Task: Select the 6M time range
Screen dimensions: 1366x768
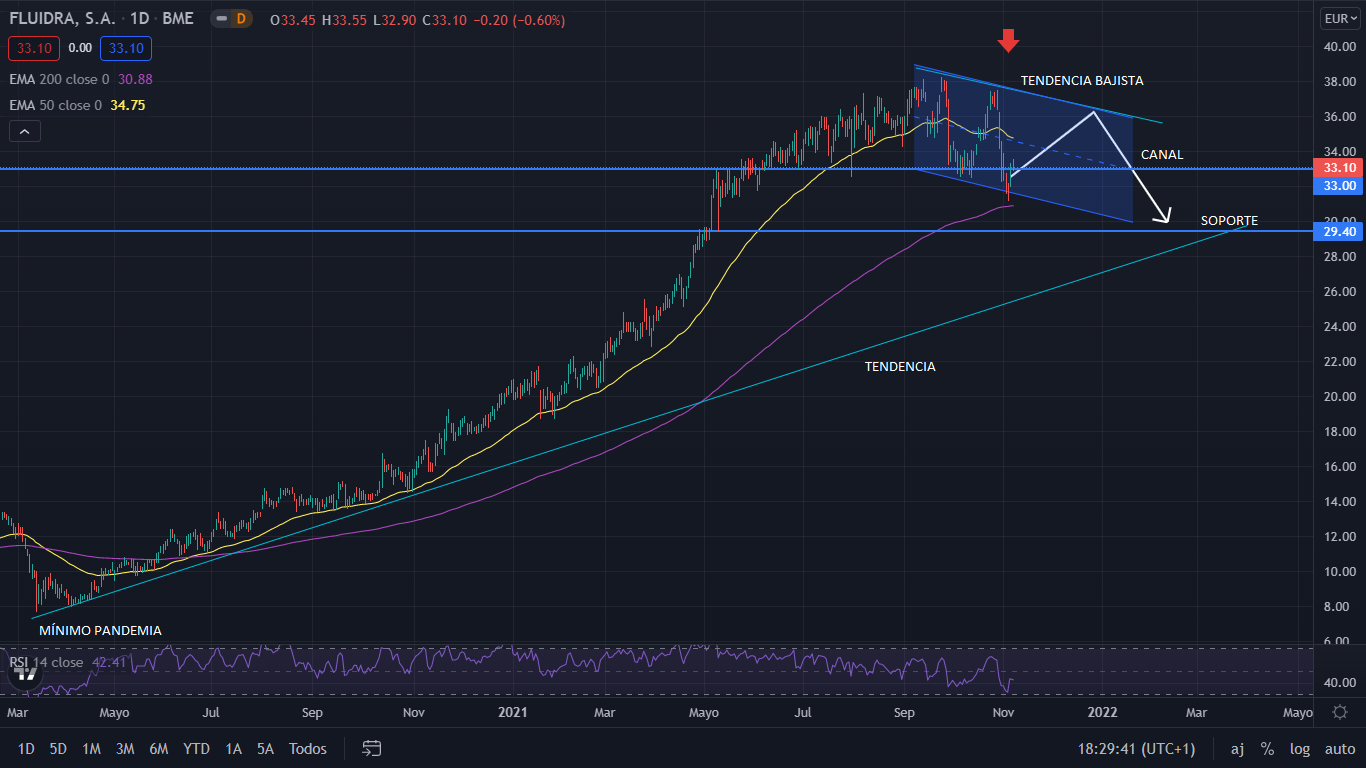Action: 158,748
